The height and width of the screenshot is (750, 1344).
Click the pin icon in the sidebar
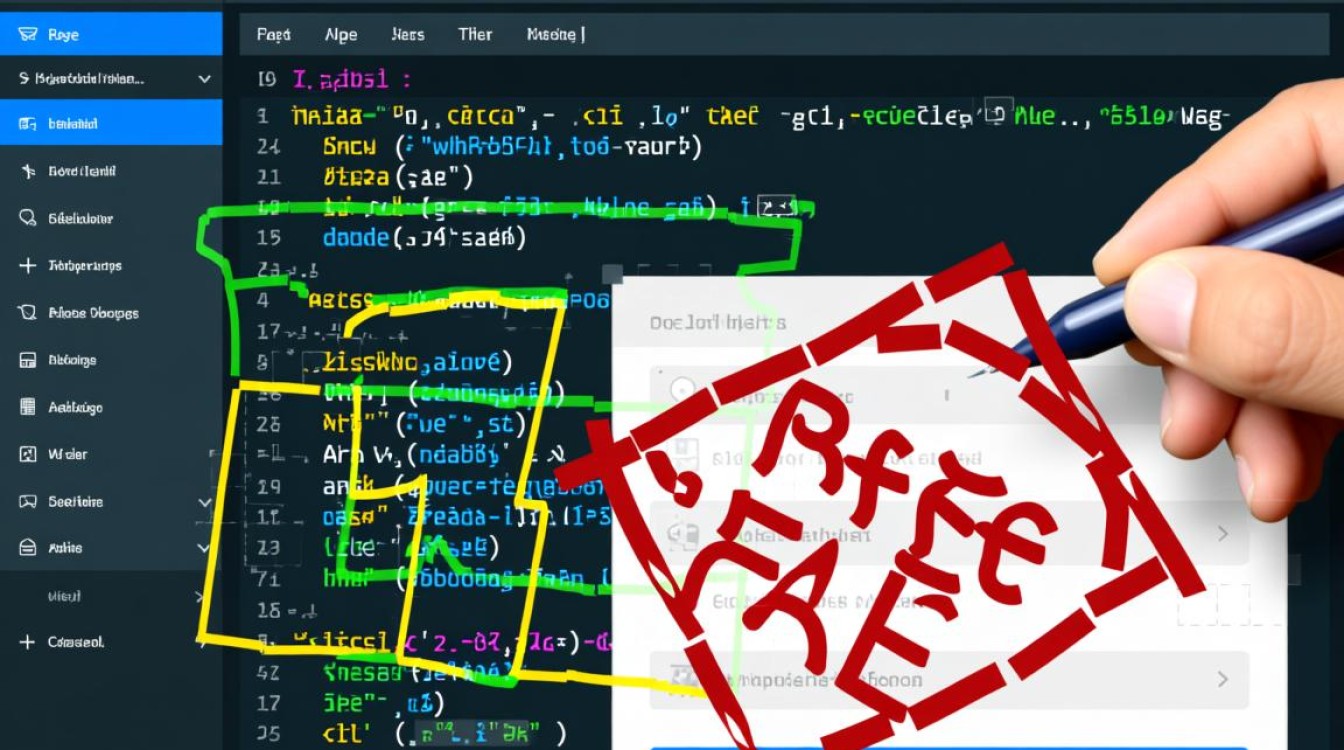click(27, 171)
